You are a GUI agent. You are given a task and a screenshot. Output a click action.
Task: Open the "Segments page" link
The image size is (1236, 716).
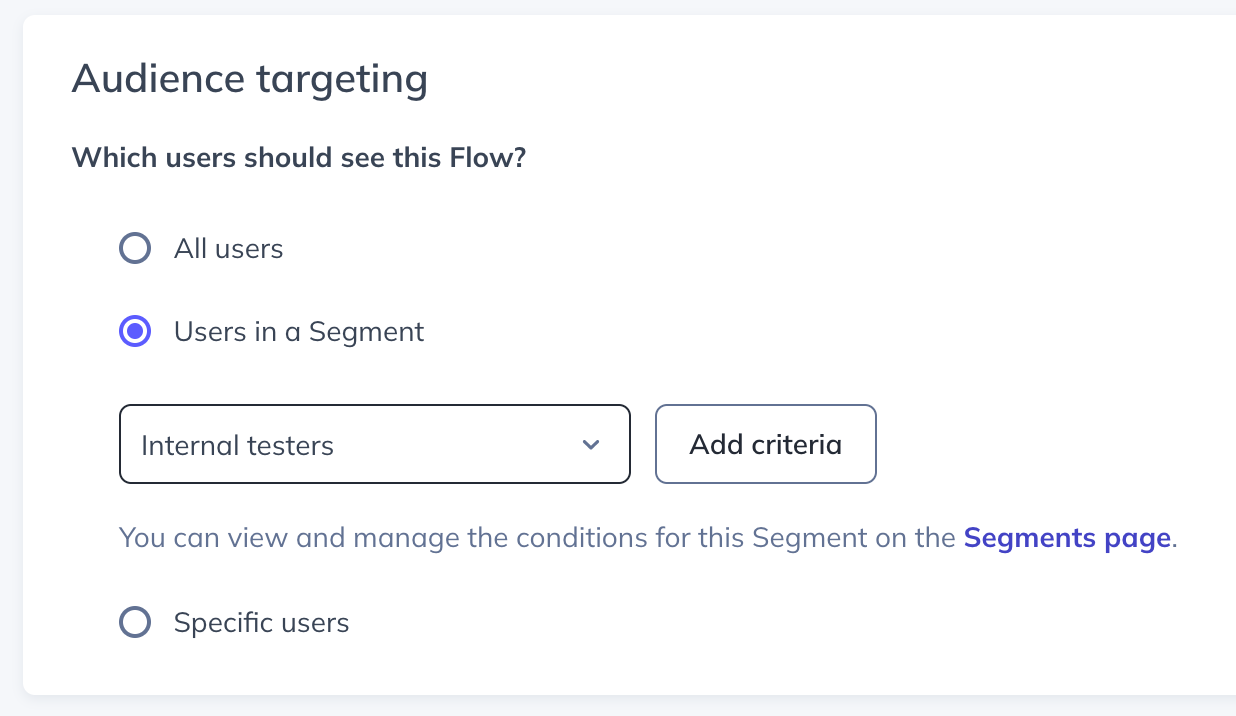[x=1066, y=538]
